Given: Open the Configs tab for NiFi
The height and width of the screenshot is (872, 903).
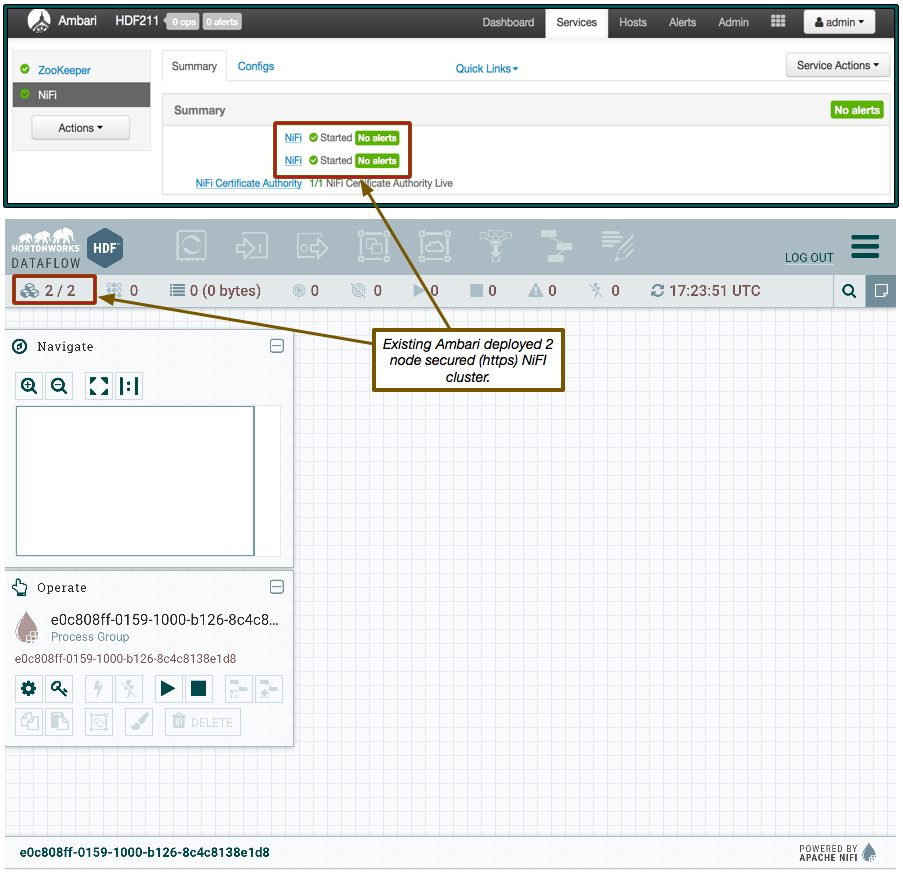Looking at the screenshot, I should (256, 65).
